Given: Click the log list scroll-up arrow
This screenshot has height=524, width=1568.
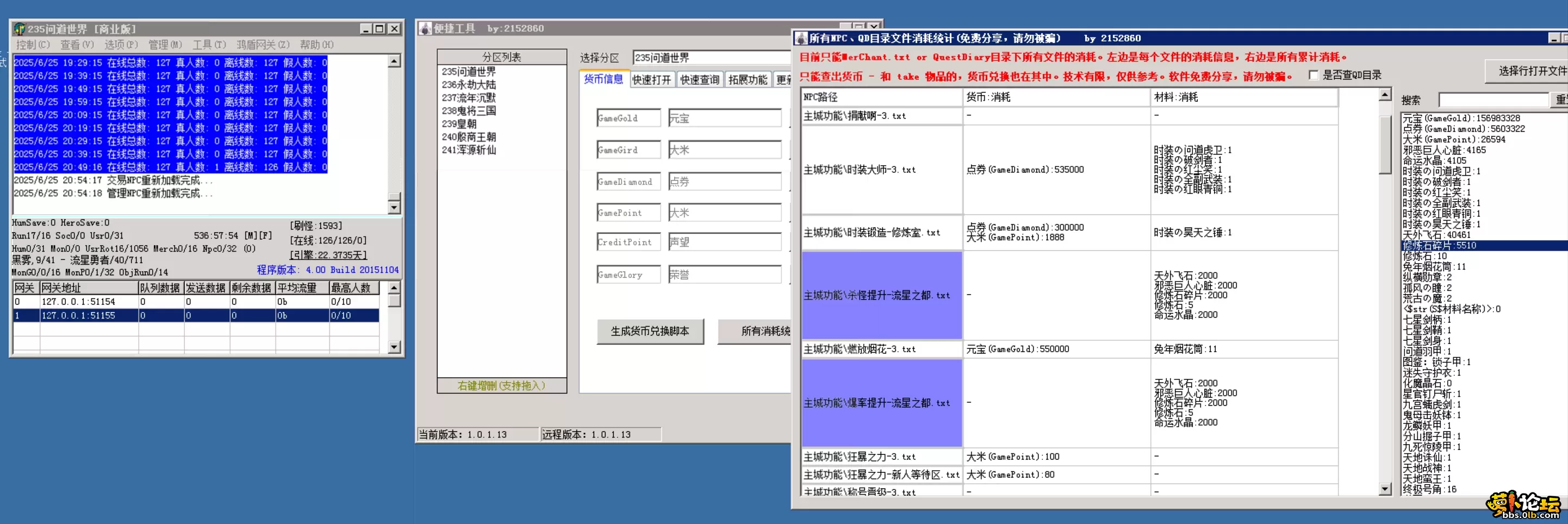Looking at the screenshot, I should (x=394, y=61).
